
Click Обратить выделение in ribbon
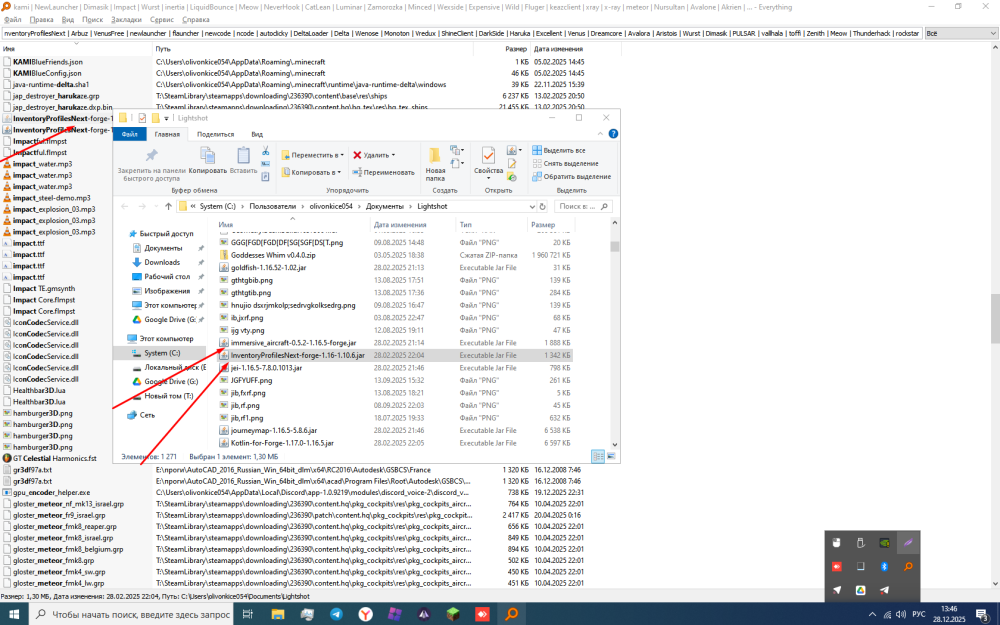coord(571,176)
